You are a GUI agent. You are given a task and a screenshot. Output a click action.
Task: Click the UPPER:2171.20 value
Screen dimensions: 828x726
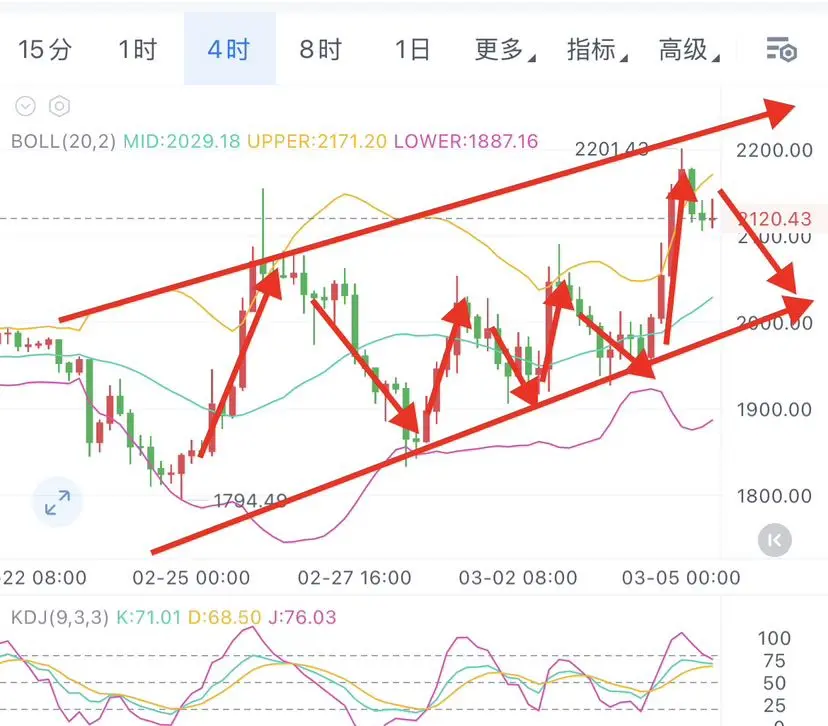317,142
